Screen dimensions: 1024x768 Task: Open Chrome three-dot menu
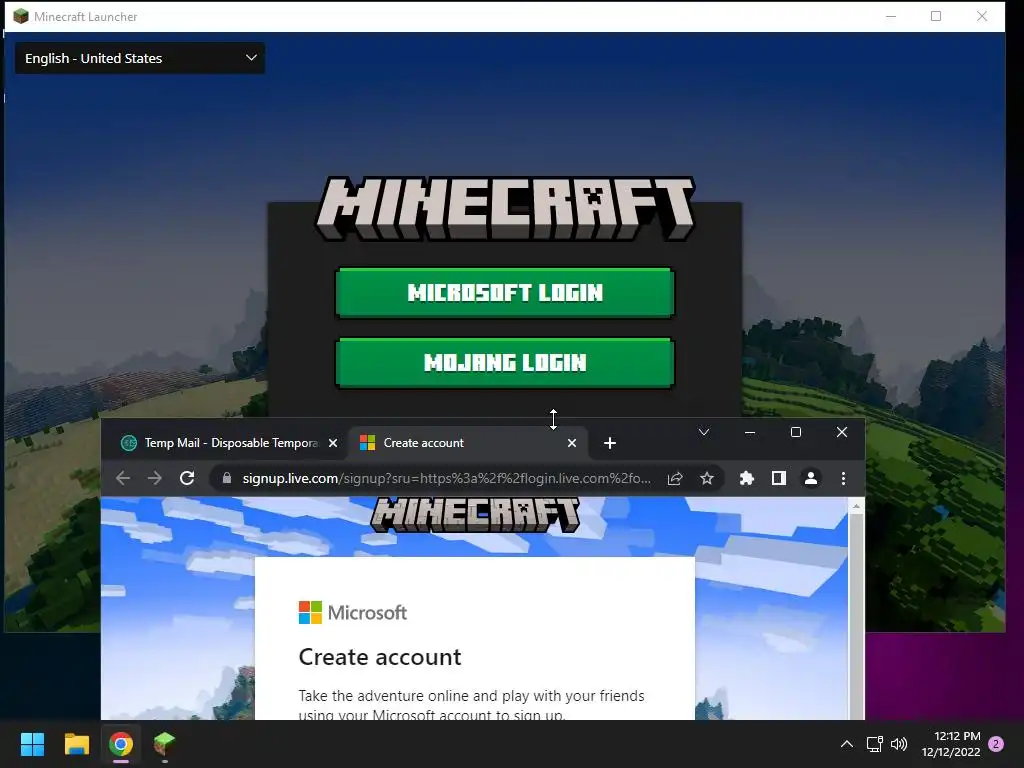click(843, 478)
